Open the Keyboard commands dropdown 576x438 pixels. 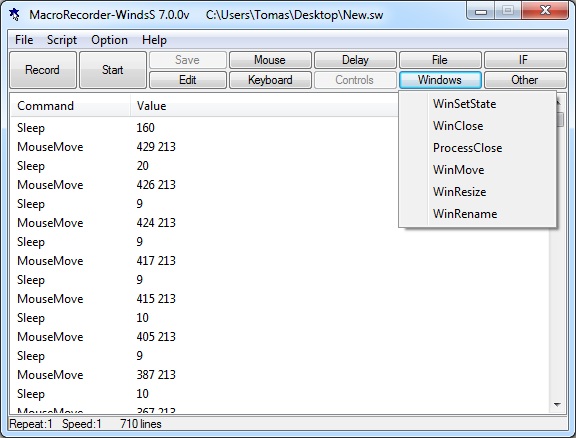pyautogui.click(x=270, y=80)
